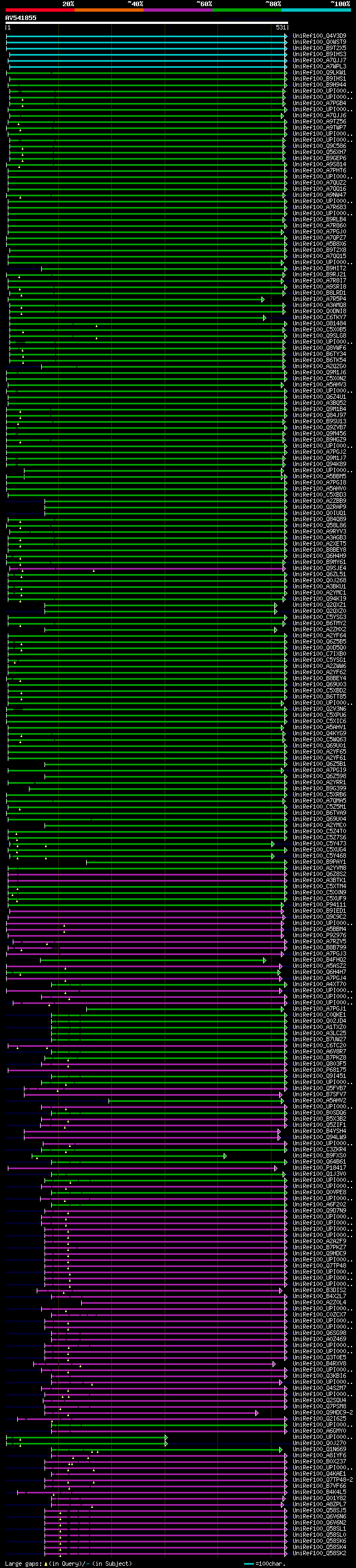Viewport: 356px width, 1568px height.
Task: Open hit UniRef100_Q58SJ5
Action: pyautogui.click(x=319, y=1510)
